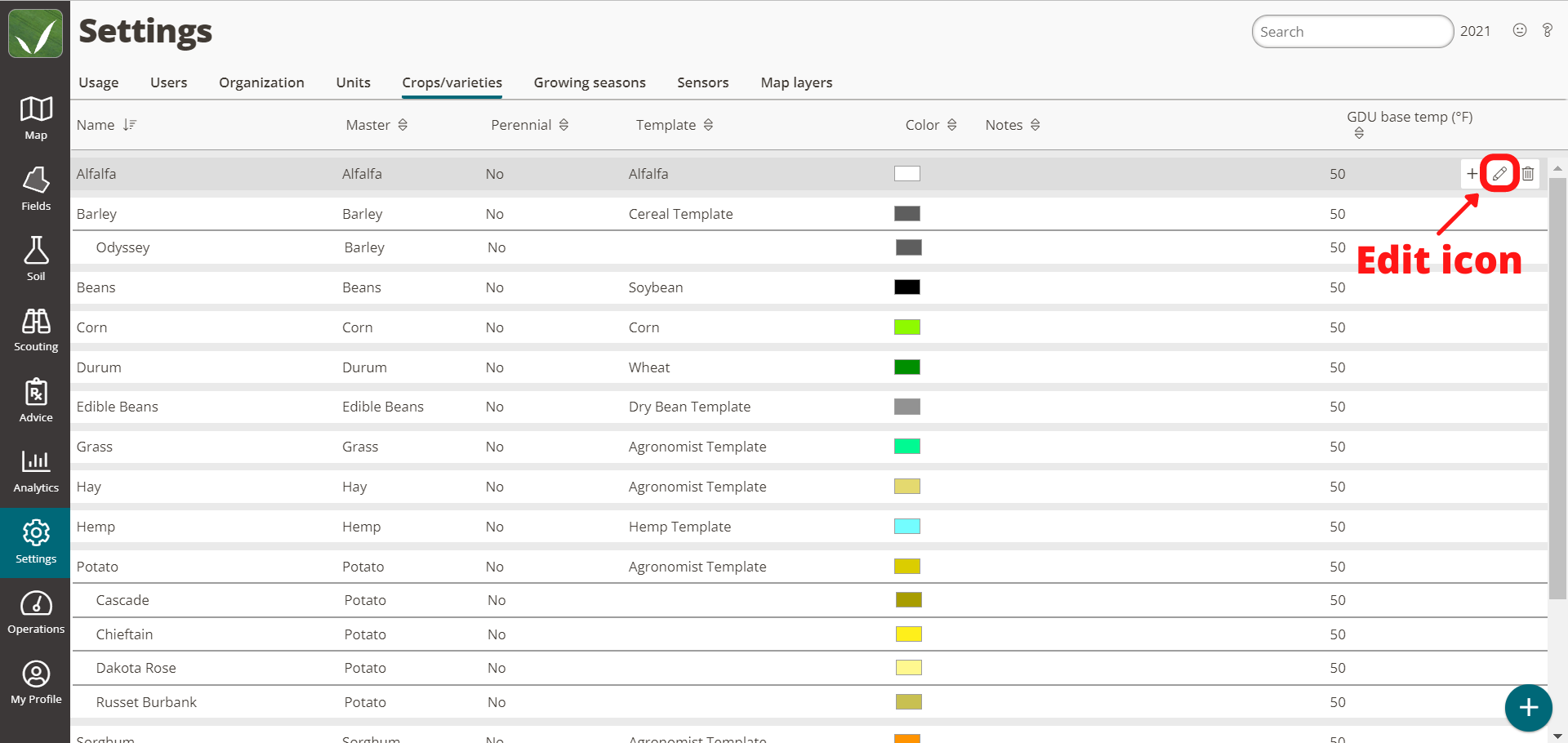
Task: Select the Potato crop name
Action: tap(97, 567)
